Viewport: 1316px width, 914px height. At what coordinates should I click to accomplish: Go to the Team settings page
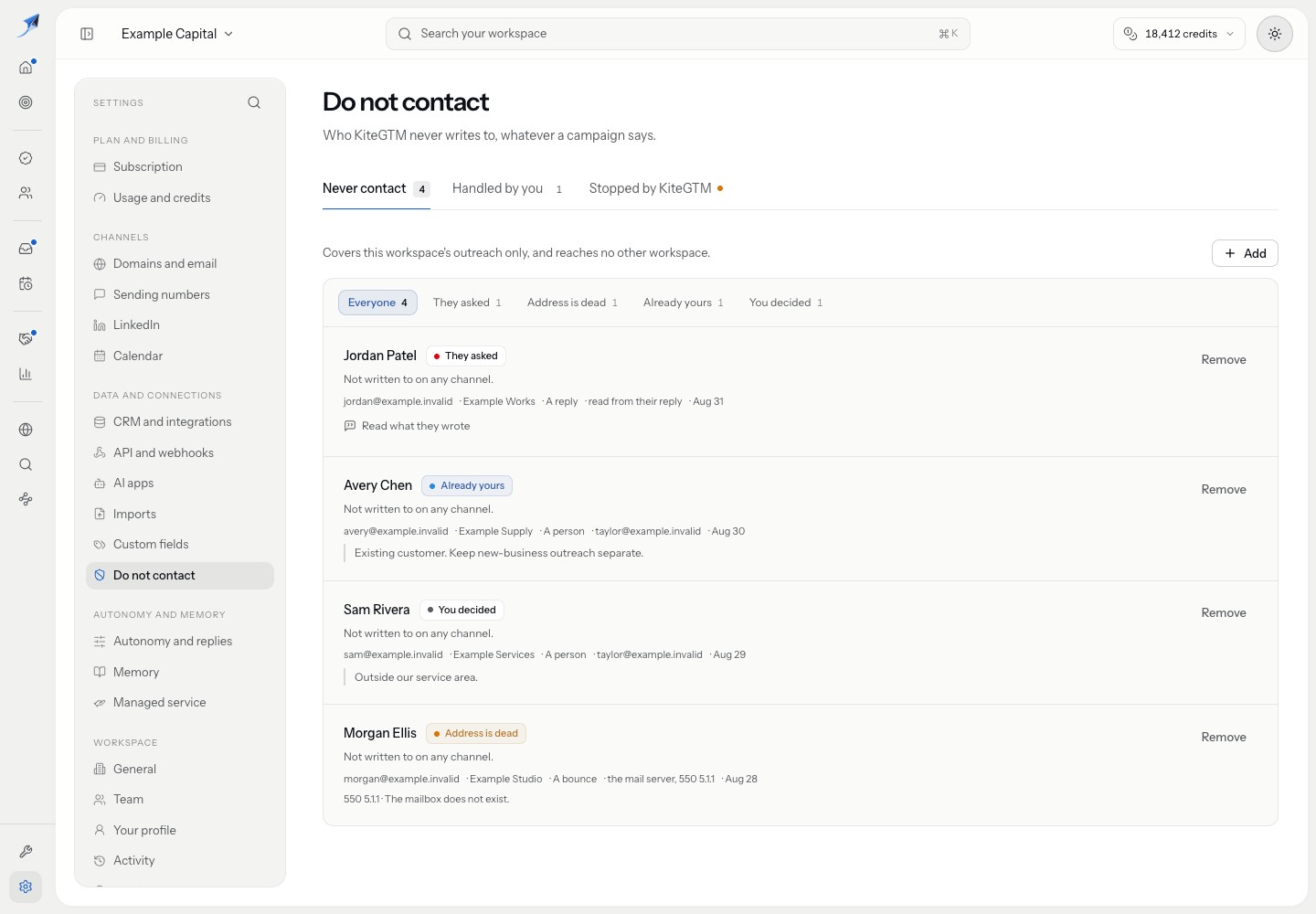point(180,800)
